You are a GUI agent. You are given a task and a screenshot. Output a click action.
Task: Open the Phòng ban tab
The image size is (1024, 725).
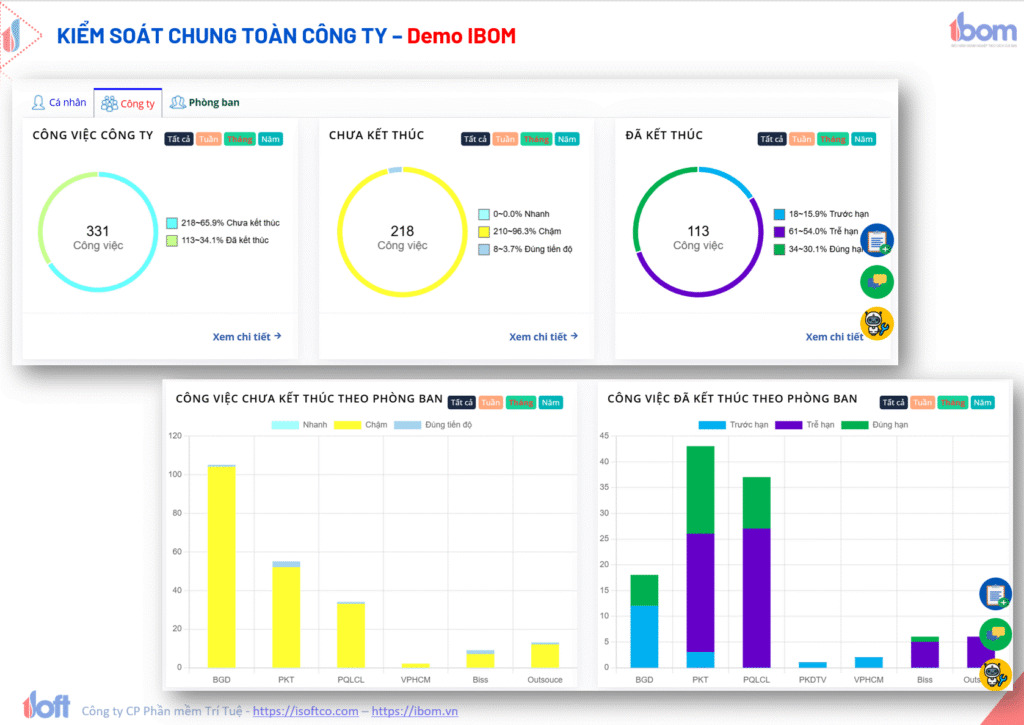point(213,103)
